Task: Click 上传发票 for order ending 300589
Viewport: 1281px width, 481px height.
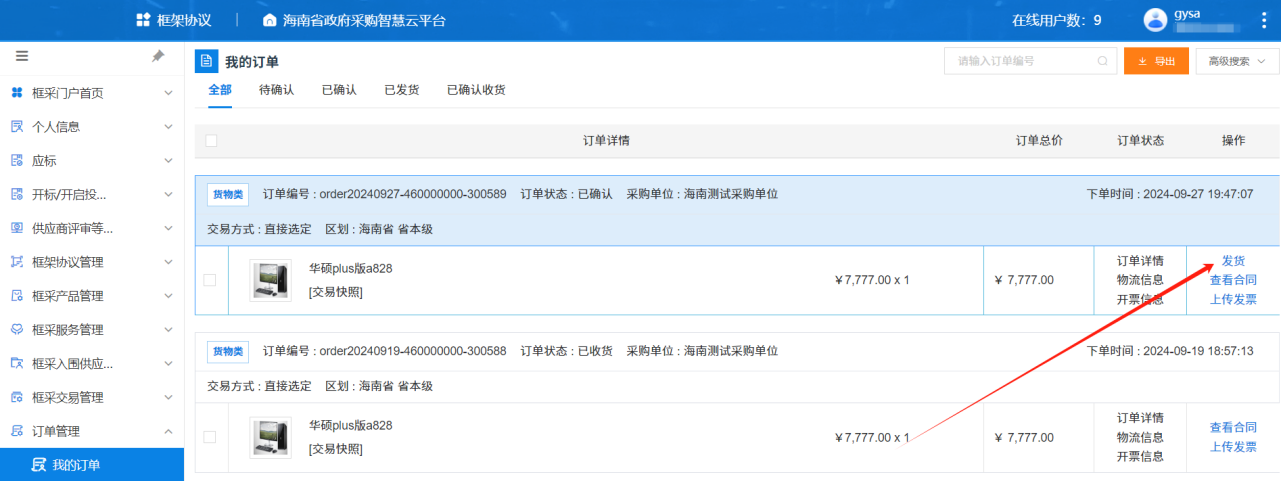Action: 1233,299
